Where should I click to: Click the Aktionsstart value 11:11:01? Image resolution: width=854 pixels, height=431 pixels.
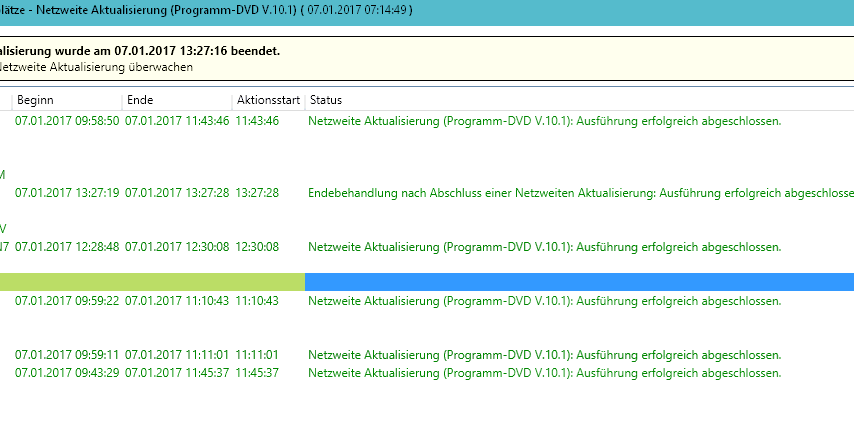pyautogui.click(x=257, y=355)
